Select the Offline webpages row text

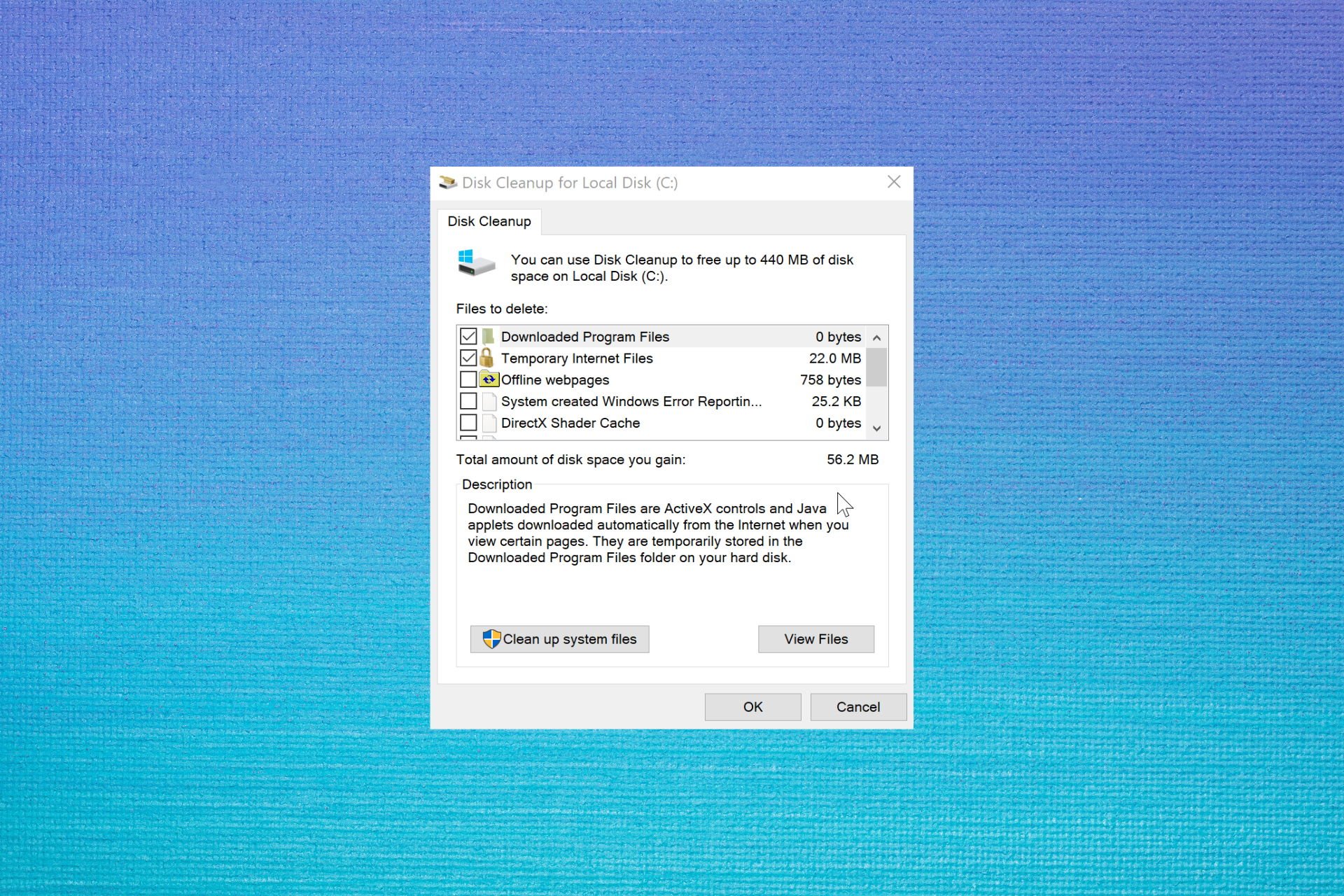pyautogui.click(x=555, y=380)
